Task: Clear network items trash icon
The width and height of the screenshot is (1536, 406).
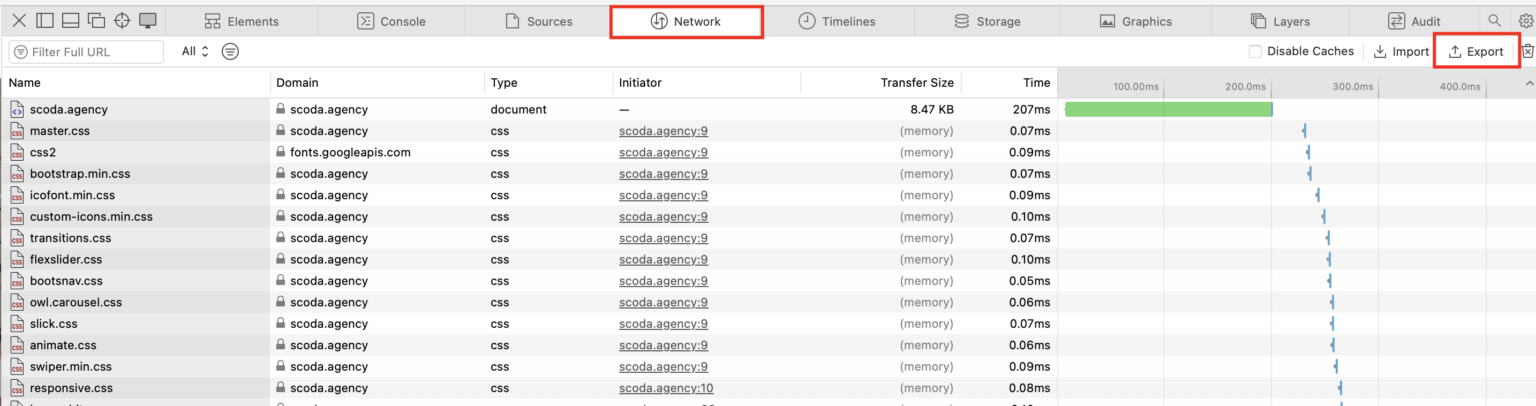Action: 1528,51
